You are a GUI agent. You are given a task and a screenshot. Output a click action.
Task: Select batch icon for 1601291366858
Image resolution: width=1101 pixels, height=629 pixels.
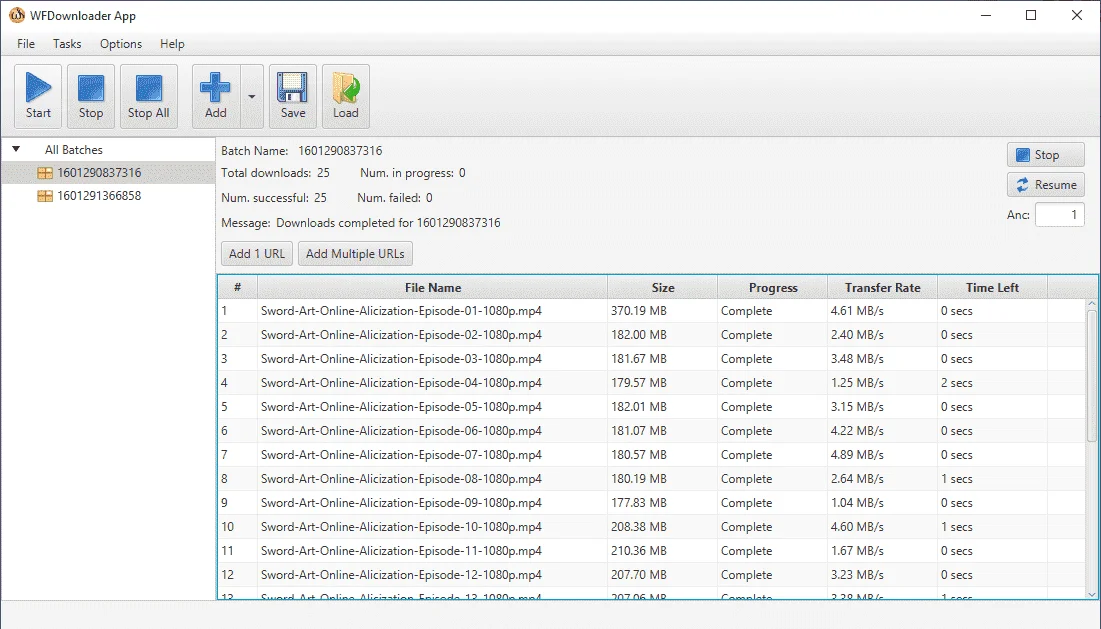[45, 196]
